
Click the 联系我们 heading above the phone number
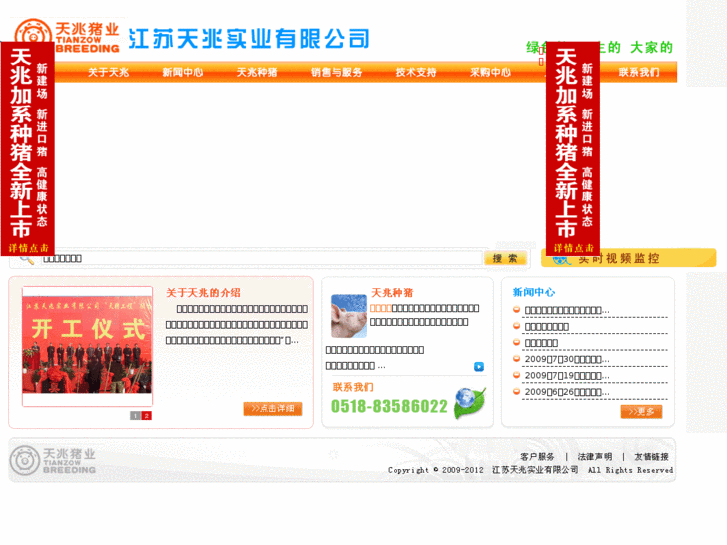click(353, 387)
